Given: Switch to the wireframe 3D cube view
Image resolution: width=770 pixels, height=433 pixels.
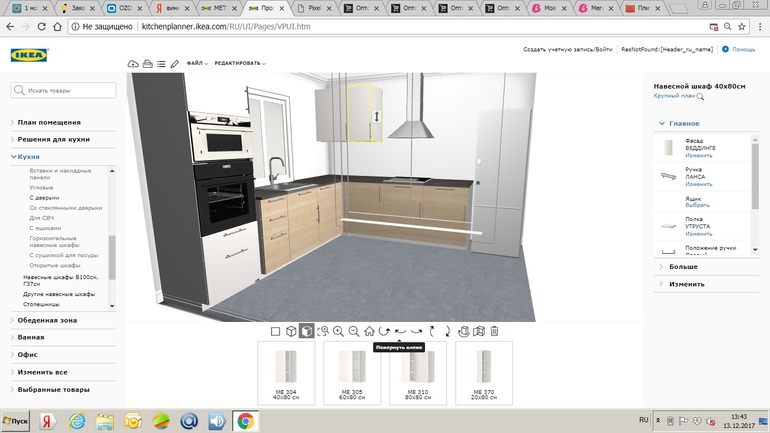Looking at the screenshot, I should [291, 331].
